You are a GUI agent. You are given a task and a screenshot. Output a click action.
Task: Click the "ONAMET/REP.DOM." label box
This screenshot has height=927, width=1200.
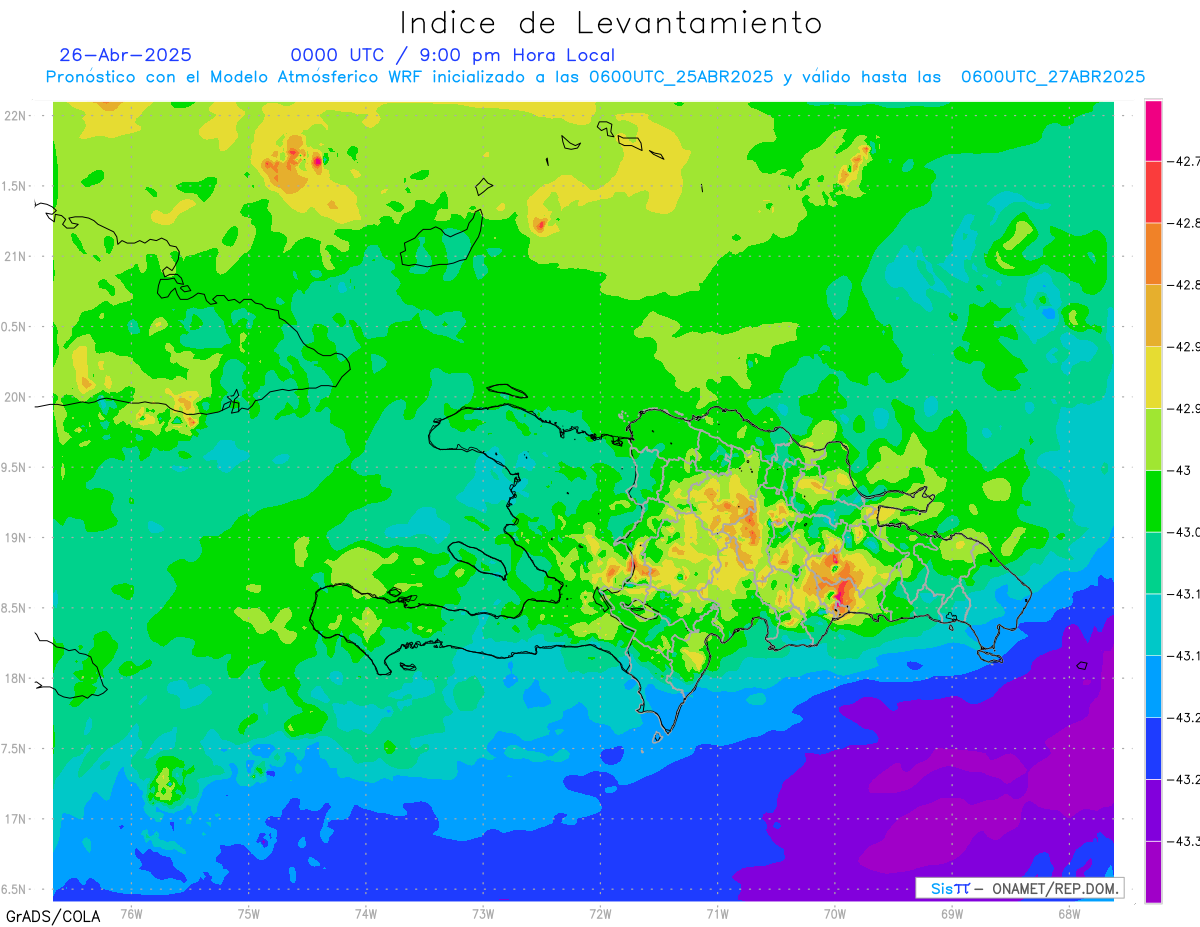(x=1019, y=888)
